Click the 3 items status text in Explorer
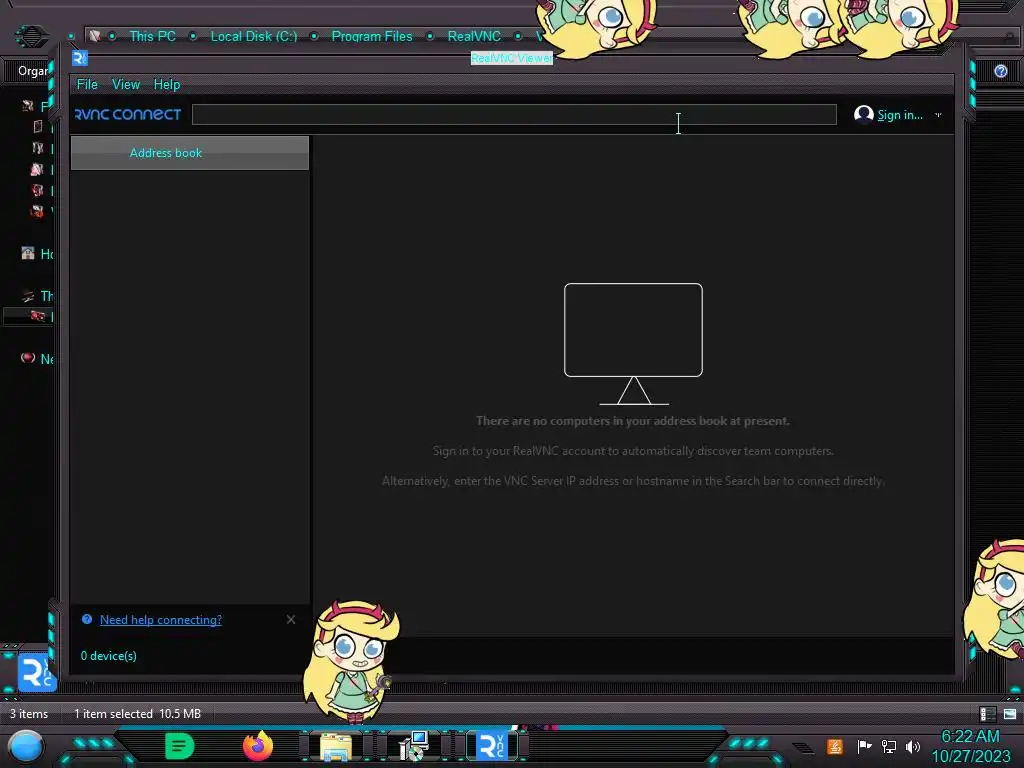 [x=29, y=714]
